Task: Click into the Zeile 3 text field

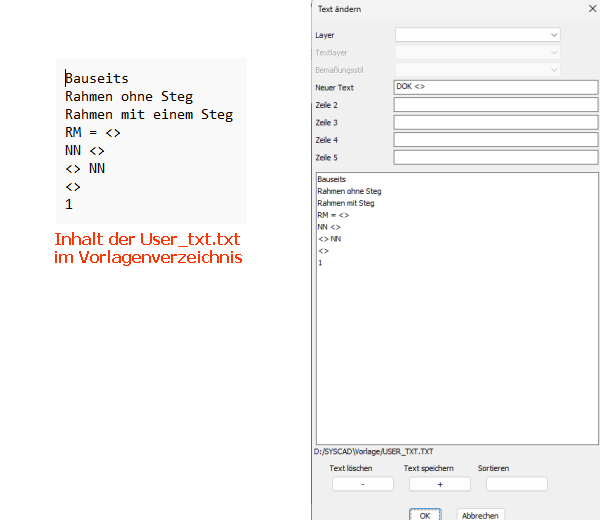Action: coord(495,122)
